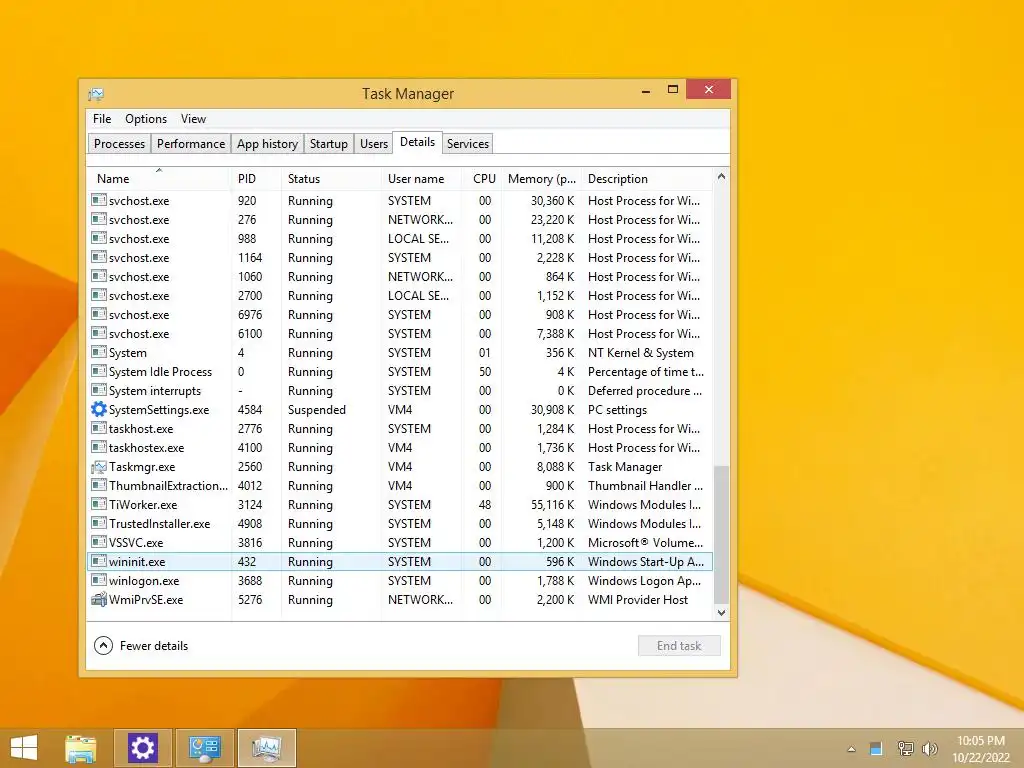Select the Details tab
Screen dimensions: 1024x768
coord(417,142)
